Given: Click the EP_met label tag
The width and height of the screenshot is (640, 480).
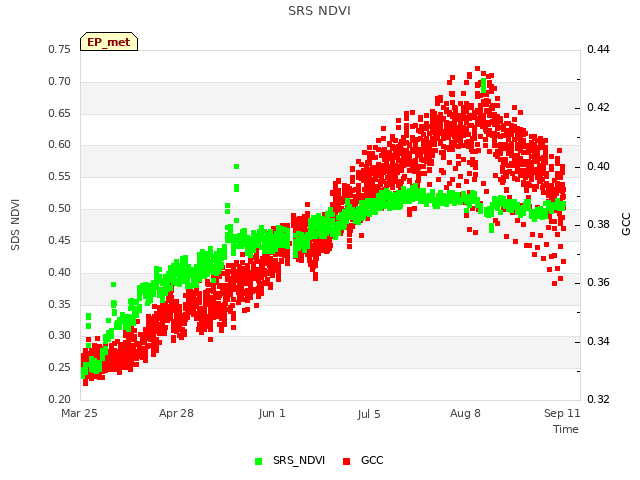Looking at the screenshot, I should (109, 42).
